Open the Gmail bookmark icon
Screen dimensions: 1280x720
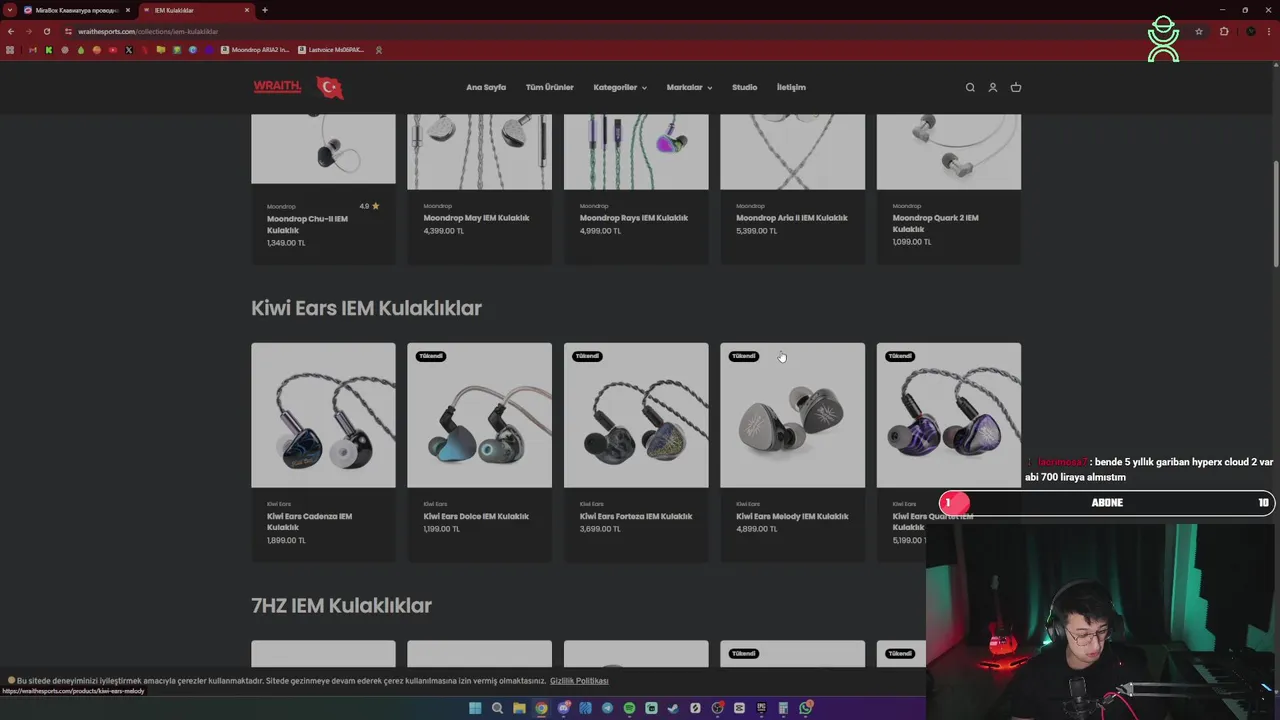(33, 50)
